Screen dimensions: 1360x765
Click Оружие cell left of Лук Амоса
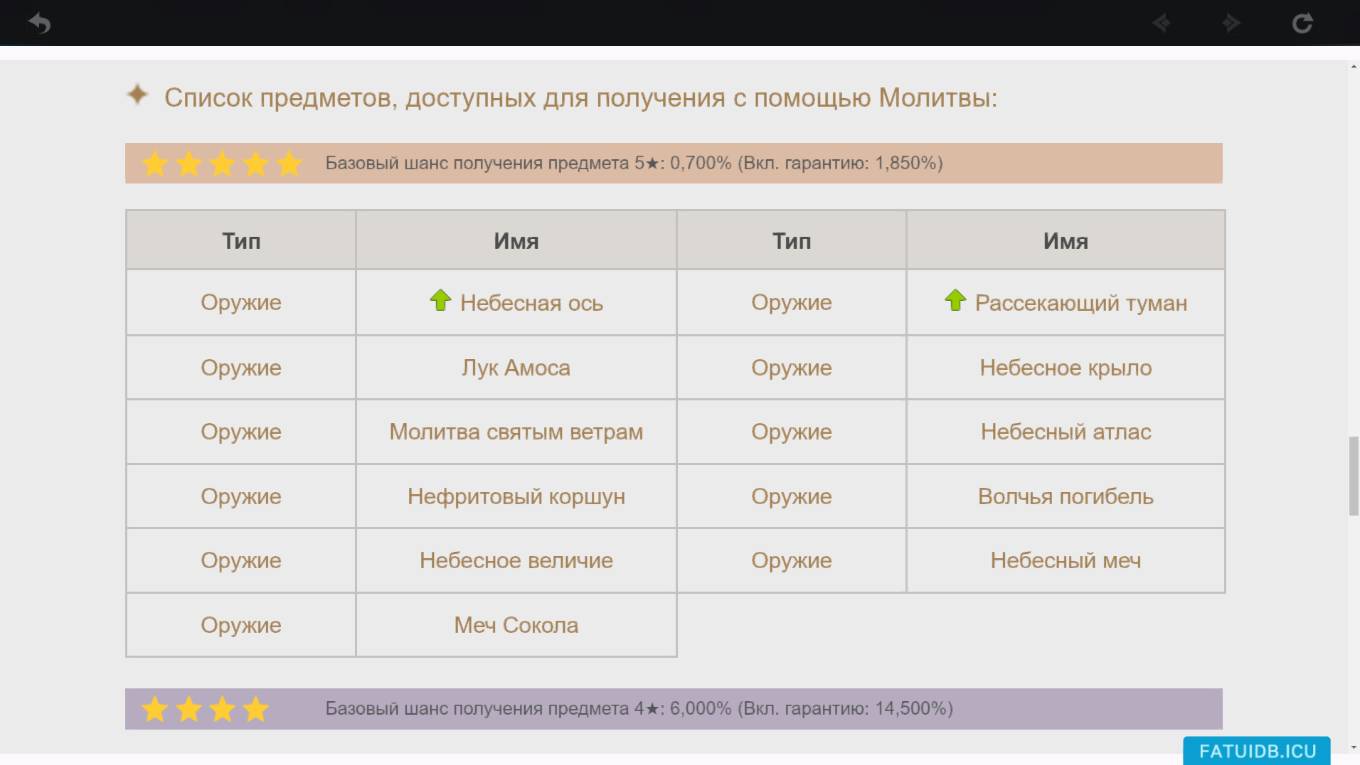[241, 368]
